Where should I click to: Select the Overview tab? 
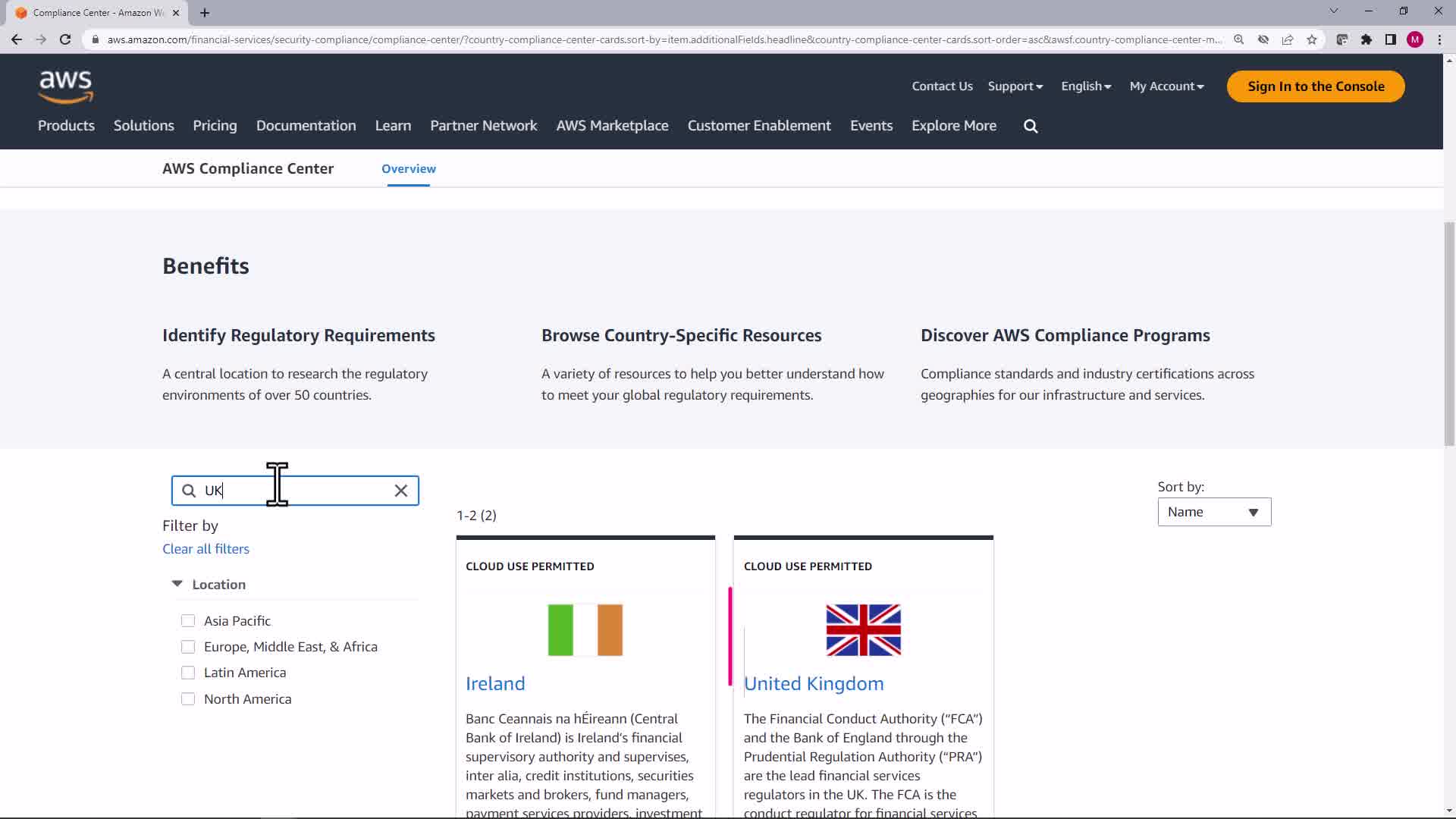pyautogui.click(x=408, y=169)
